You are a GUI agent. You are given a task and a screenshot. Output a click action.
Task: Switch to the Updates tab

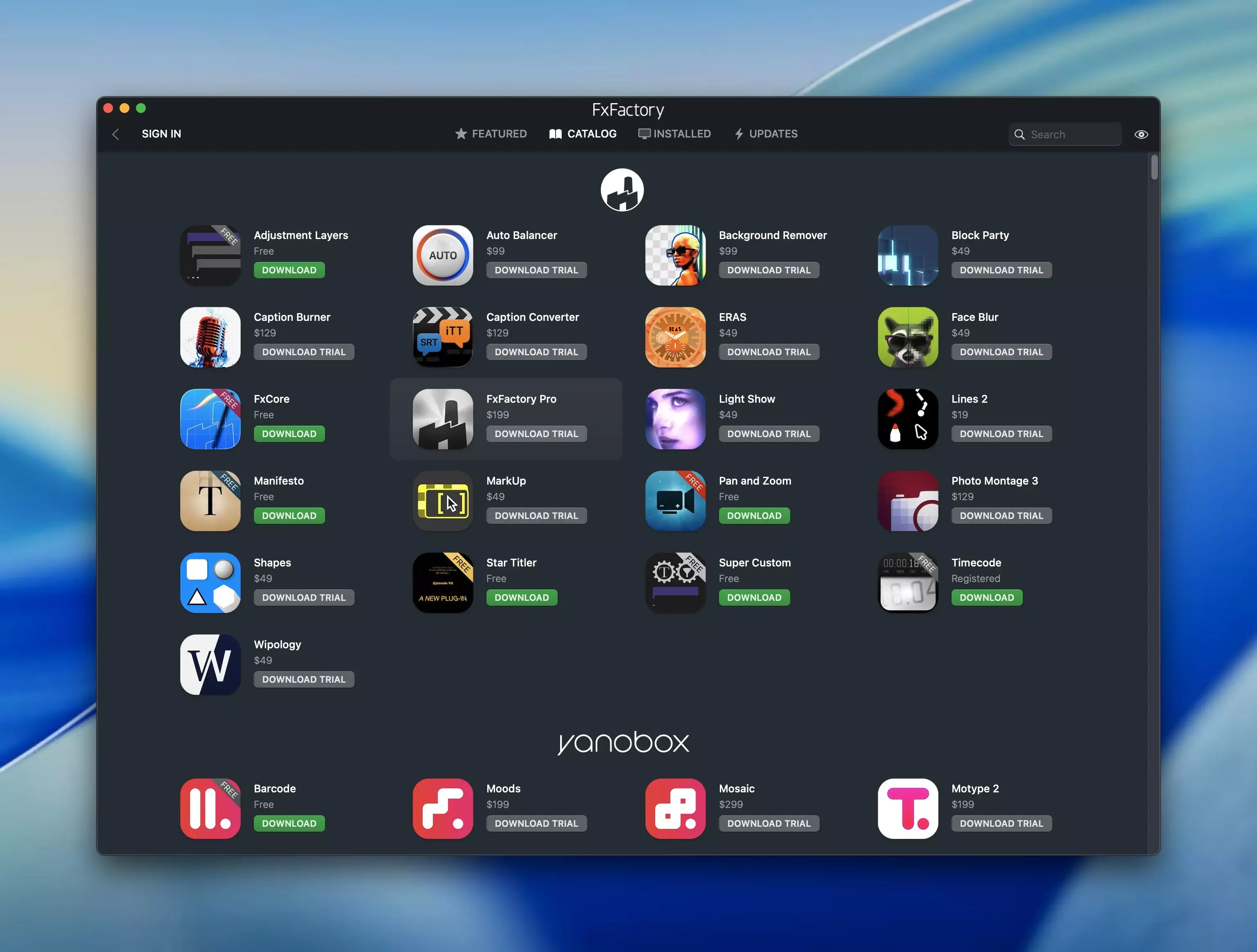(x=766, y=134)
